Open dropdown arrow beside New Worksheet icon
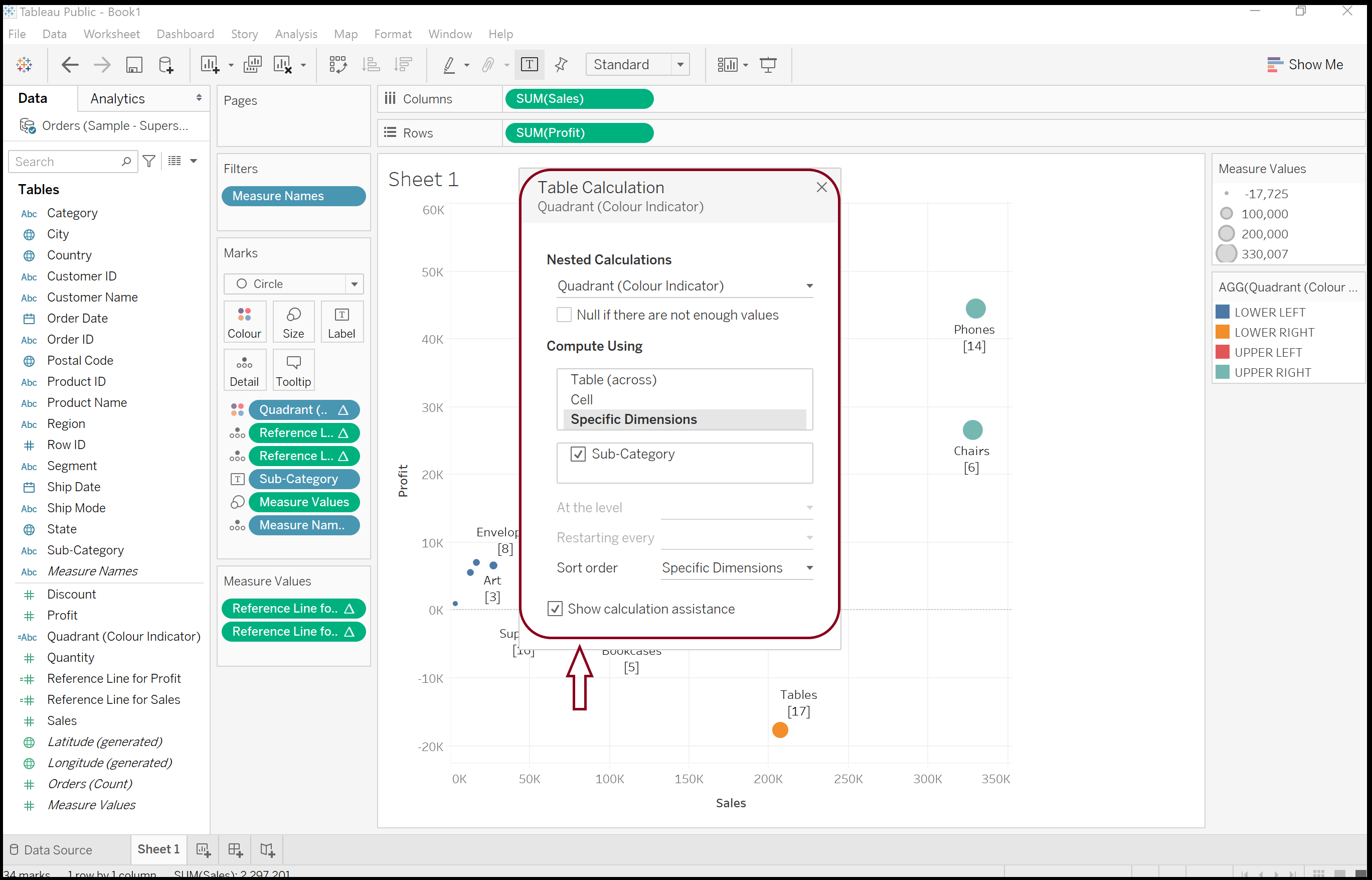 (x=231, y=65)
